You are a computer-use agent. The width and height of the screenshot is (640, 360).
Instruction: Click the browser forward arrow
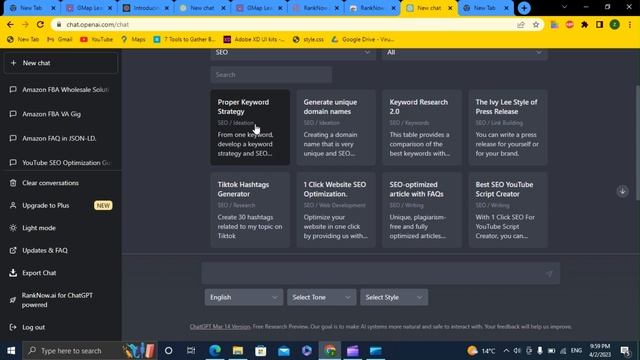[x=25, y=24]
